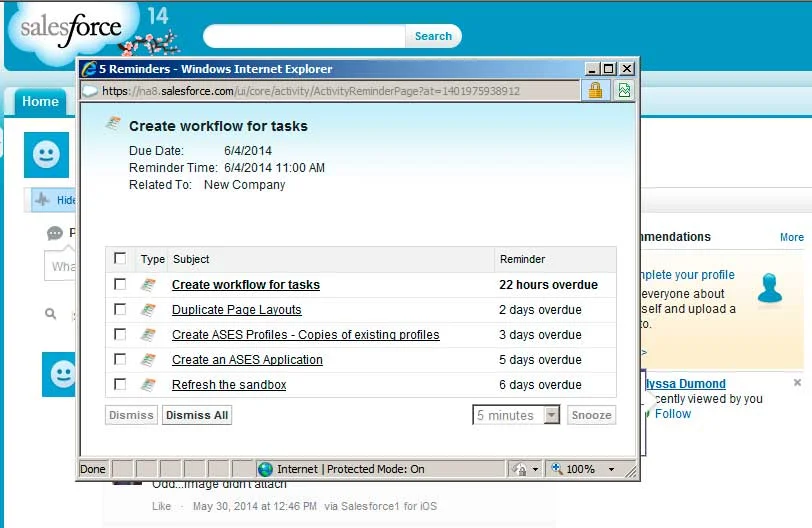
Task: Check the box for Duplicate Page Layouts
Action: coord(120,309)
